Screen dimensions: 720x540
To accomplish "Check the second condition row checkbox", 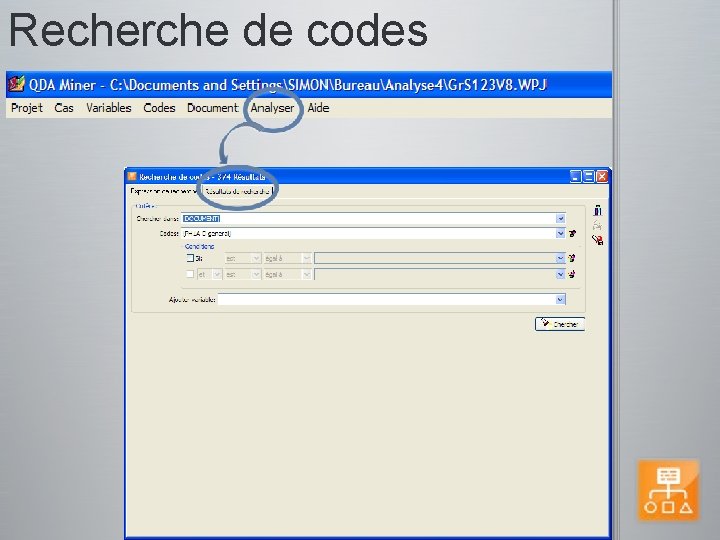I will point(190,274).
